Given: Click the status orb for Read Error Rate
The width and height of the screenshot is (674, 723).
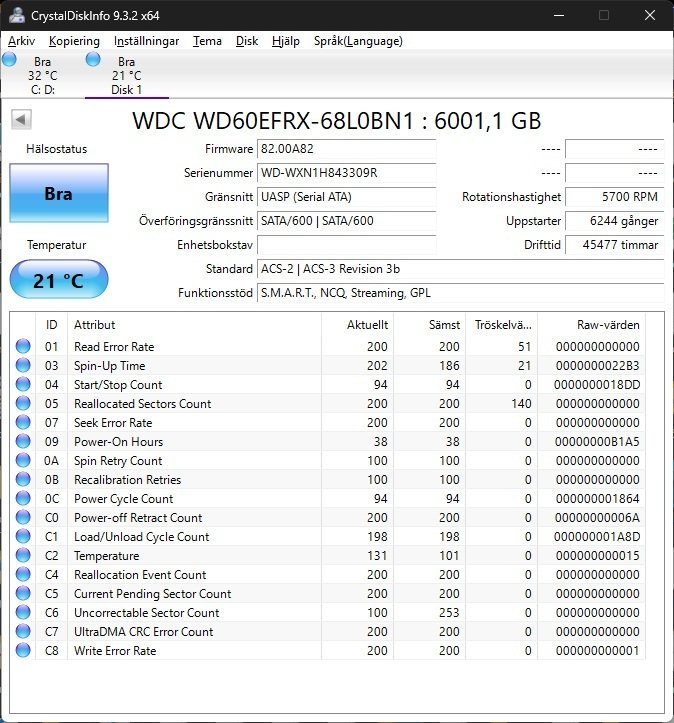Looking at the screenshot, I should point(23,346).
